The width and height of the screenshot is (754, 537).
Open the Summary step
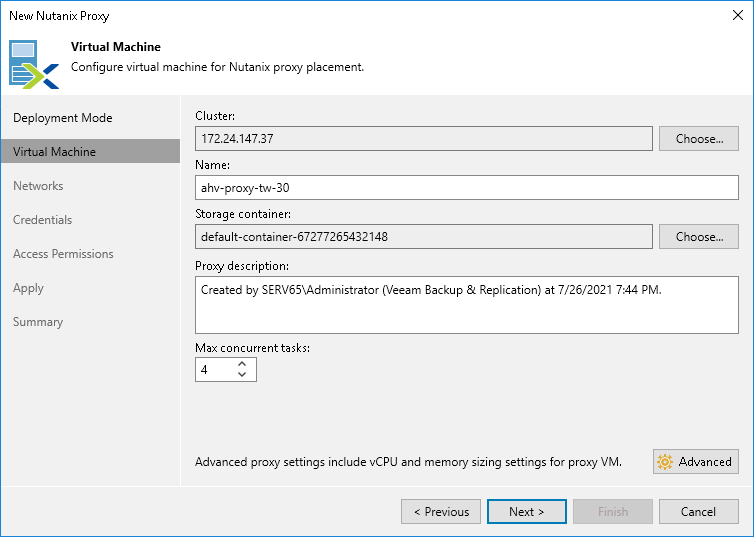(38, 322)
